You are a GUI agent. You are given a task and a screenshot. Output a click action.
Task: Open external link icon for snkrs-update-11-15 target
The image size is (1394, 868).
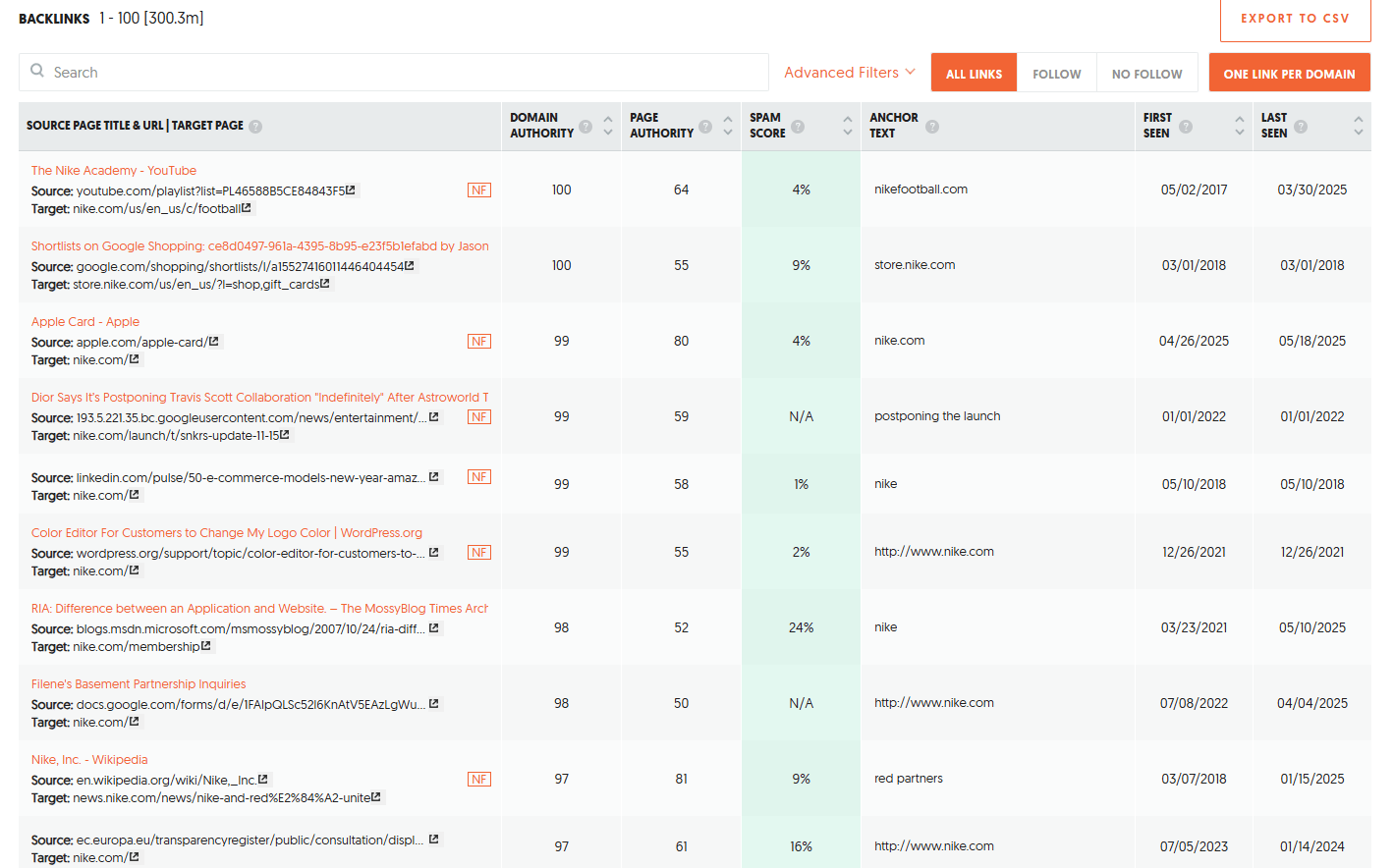pos(285,435)
